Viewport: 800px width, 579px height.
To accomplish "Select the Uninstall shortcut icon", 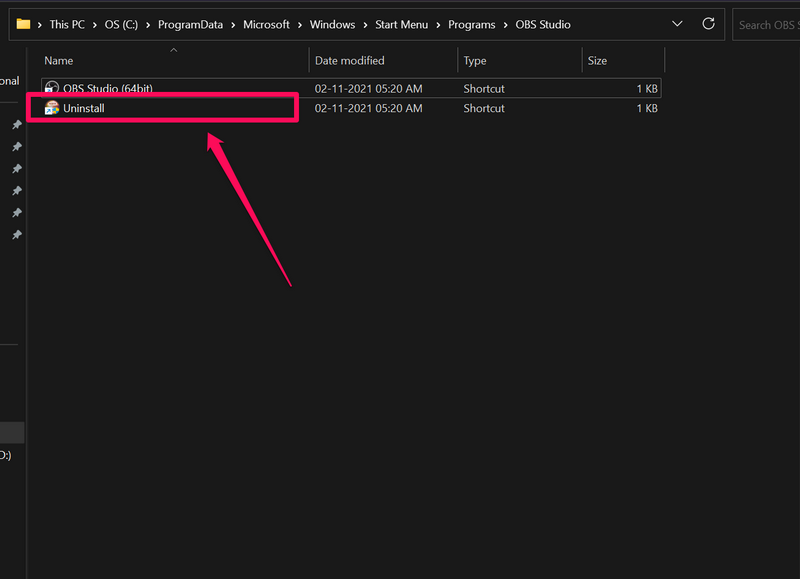I will click(x=52, y=108).
